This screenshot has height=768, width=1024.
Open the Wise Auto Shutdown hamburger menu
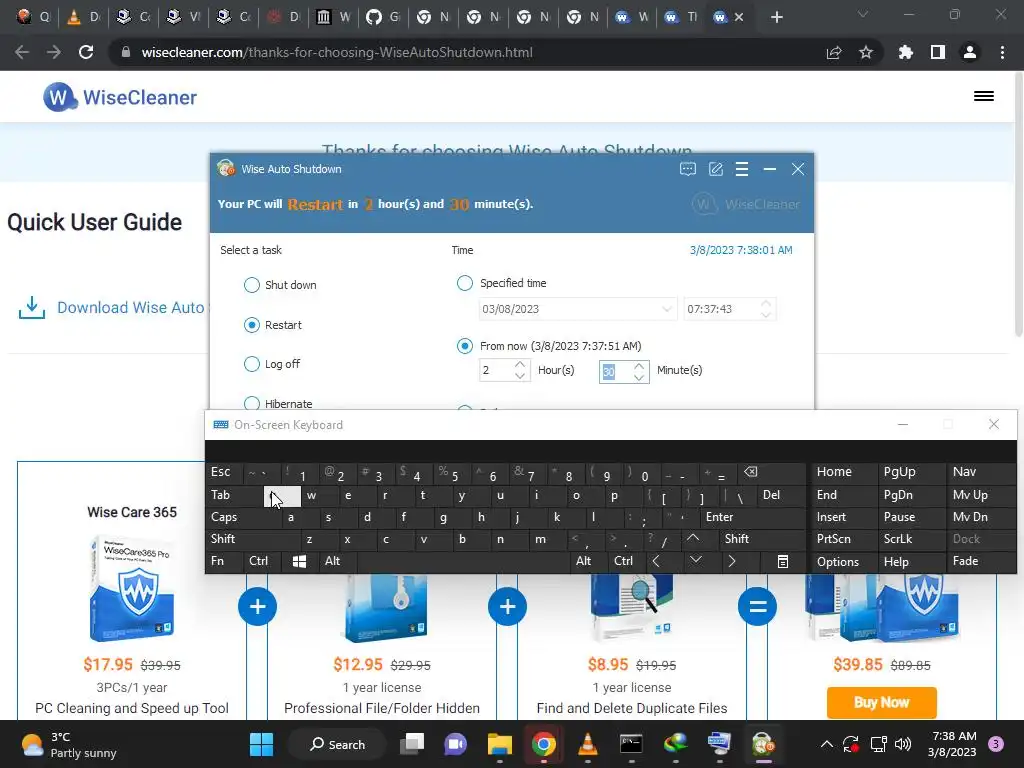pos(742,169)
